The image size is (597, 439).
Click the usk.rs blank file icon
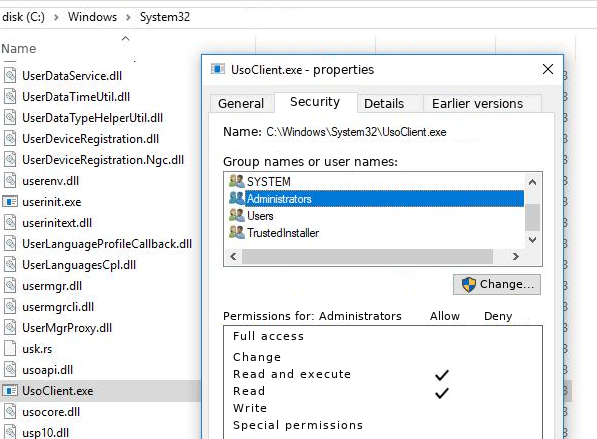(x=10, y=349)
